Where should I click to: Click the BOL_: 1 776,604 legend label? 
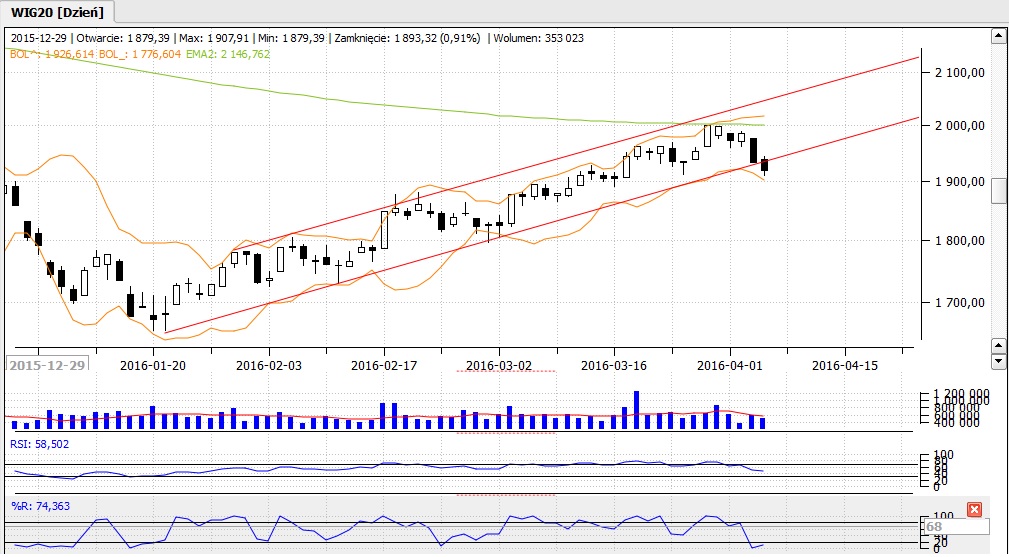point(140,55)
